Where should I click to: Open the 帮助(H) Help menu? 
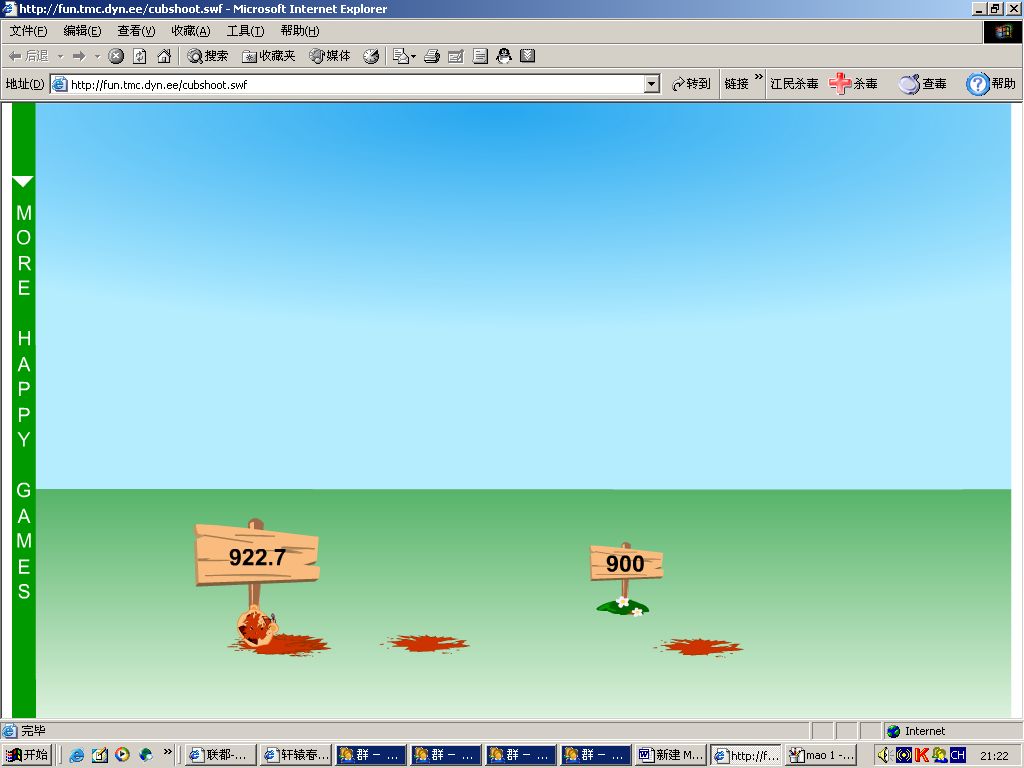coord(300,31)
